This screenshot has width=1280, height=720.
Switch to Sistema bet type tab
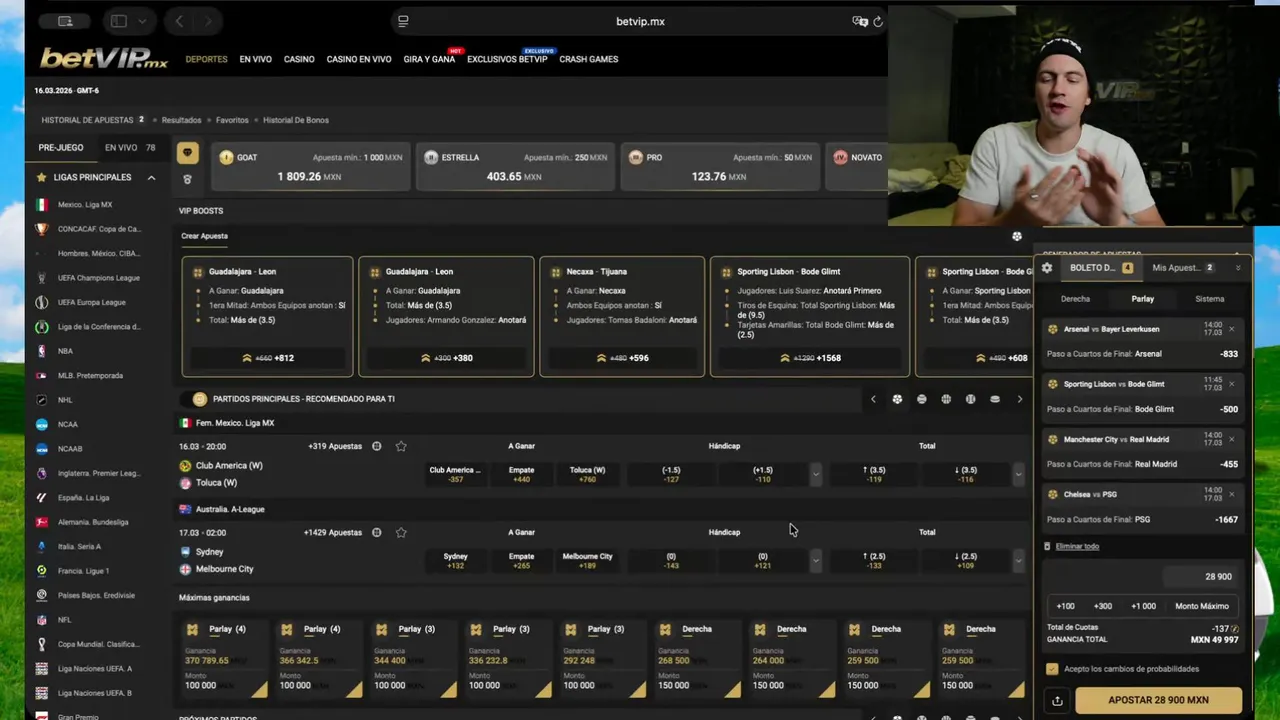tap(1209, 299)
